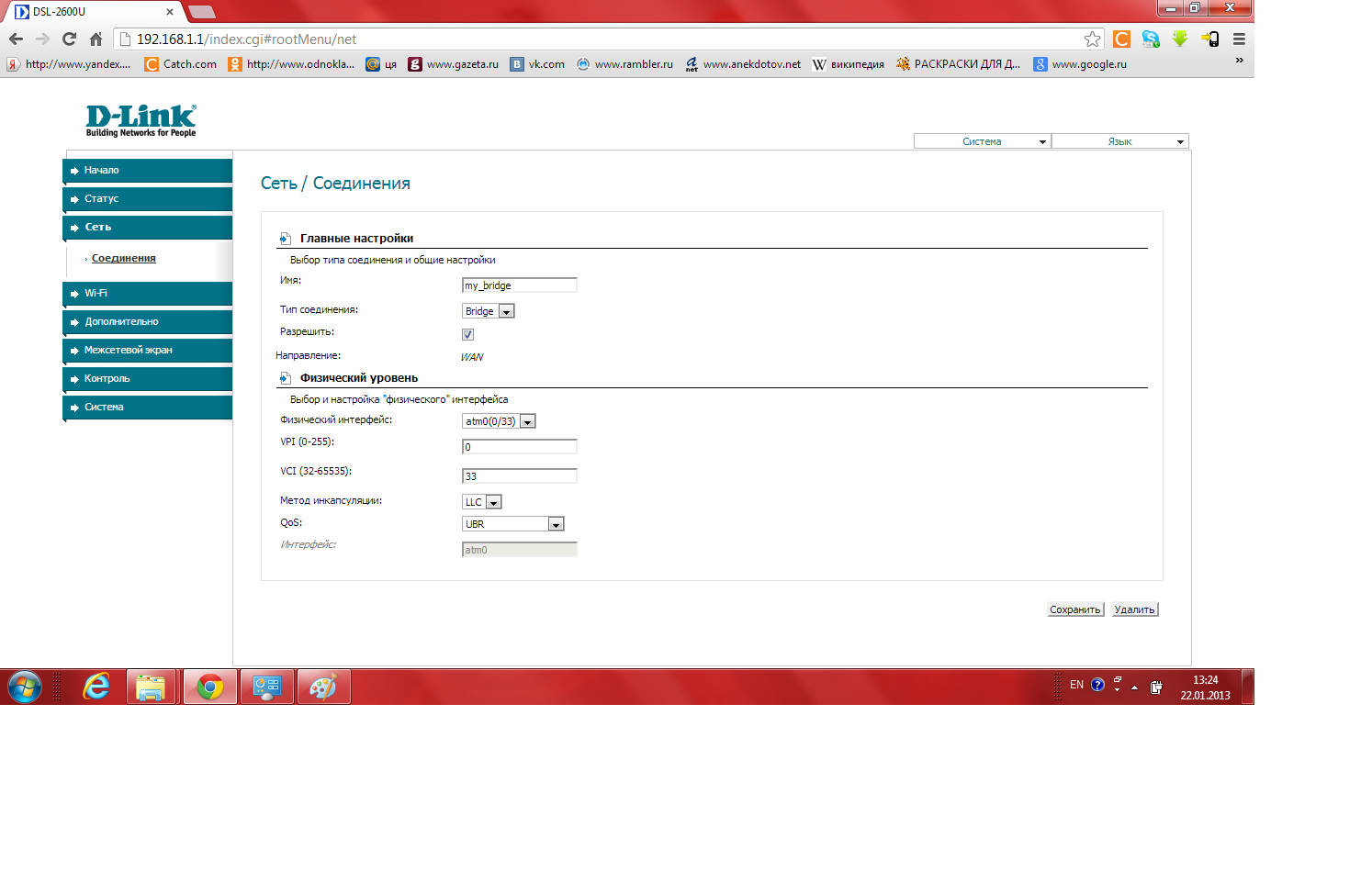The width and height of the screenshot is (1372, 894).
Task: Select the Соединения submenu link
Action: pos(124,259)
